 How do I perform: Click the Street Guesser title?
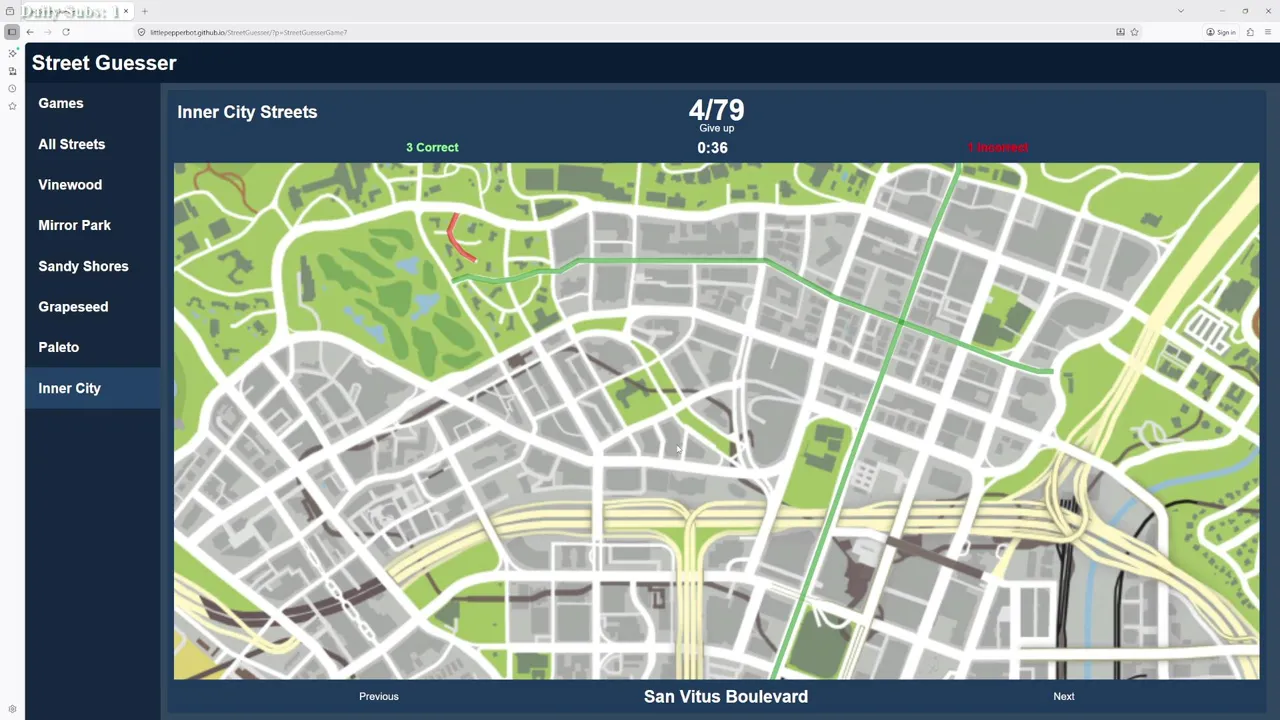click(x=104, y=63)
